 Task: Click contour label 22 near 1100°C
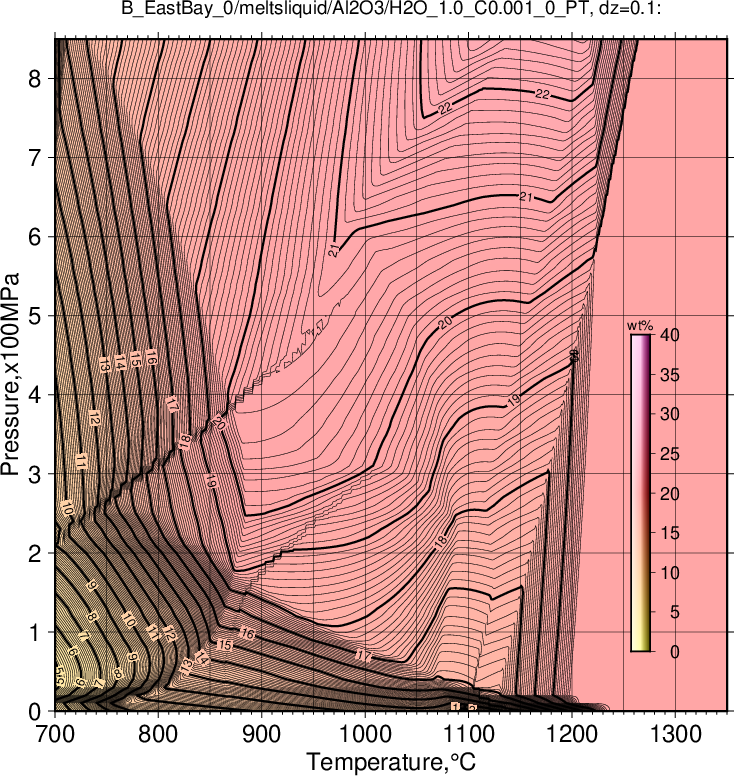(x=542, y=94)
